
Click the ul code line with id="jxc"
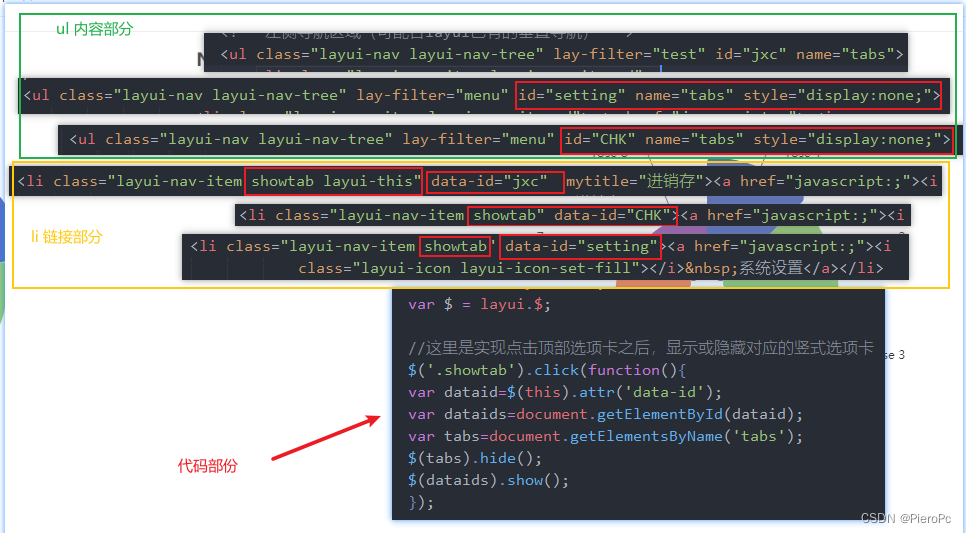561,55
